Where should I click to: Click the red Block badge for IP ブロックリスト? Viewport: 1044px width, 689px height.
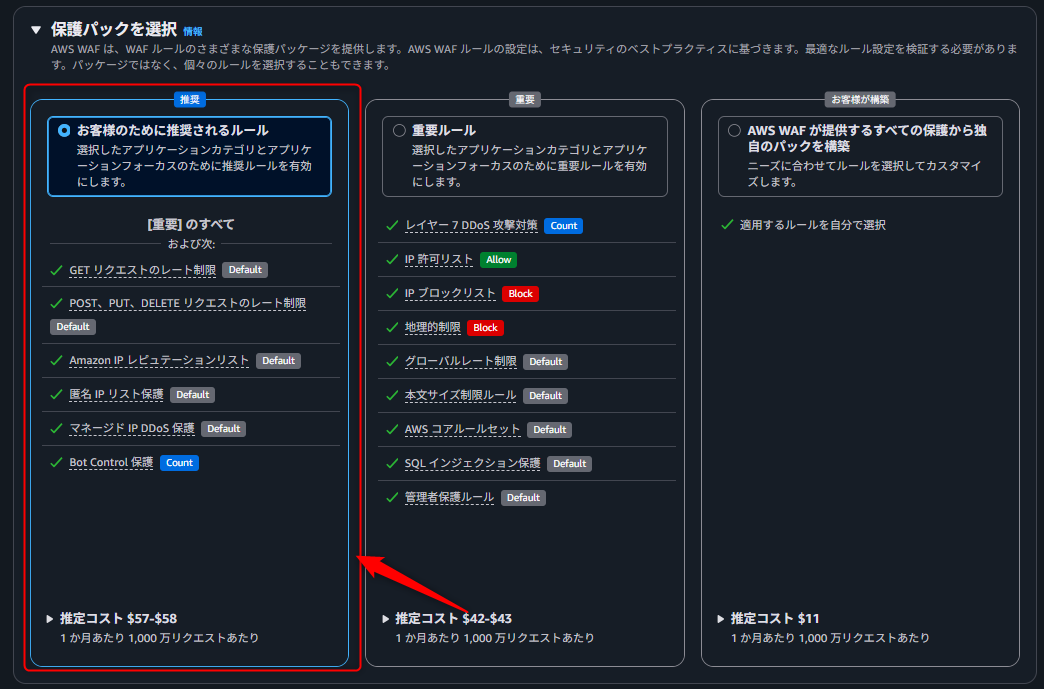(x=520, y=294)
